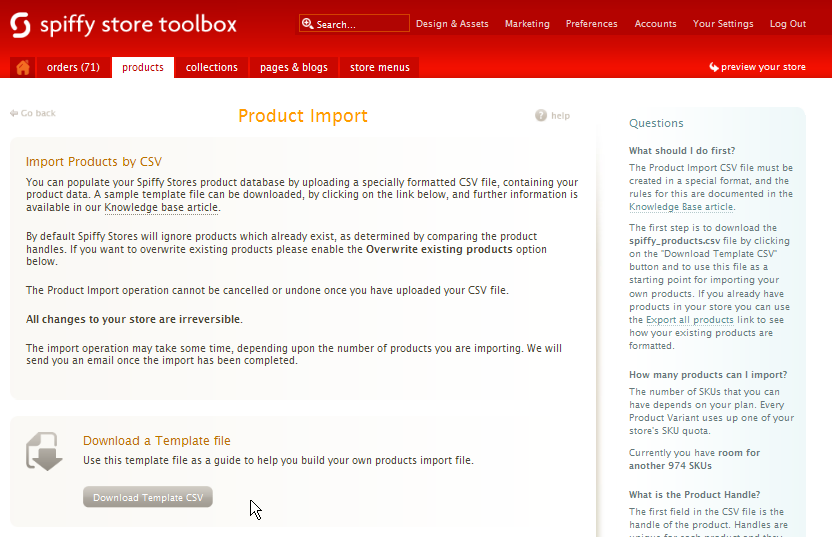Screen dimensions: 832x537
Task: Click the bold 'Overwrite existing products' text
Action: 439,249
